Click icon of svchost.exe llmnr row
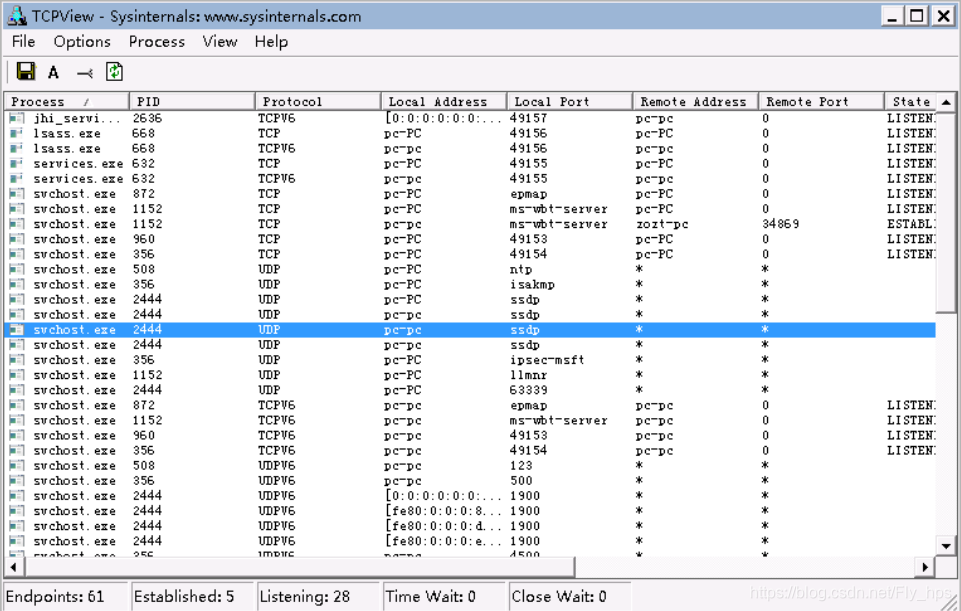 coord(17,375)
